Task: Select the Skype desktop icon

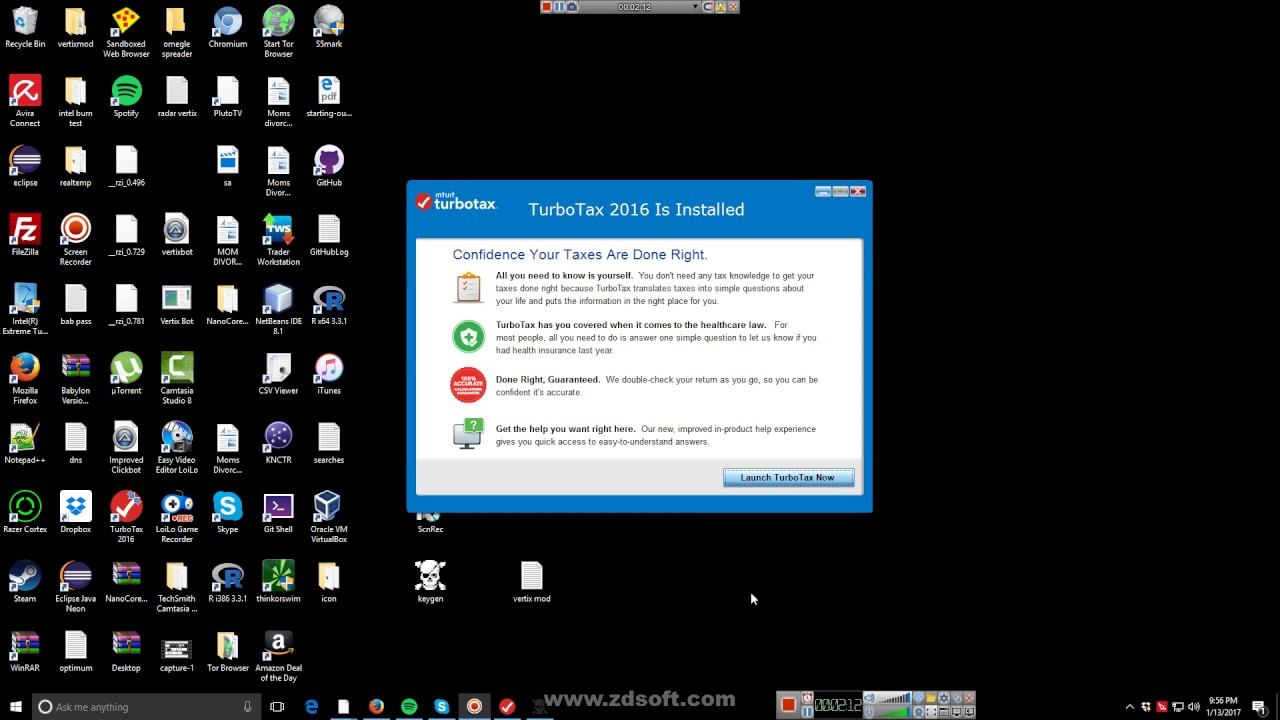Action: (227, 512)
